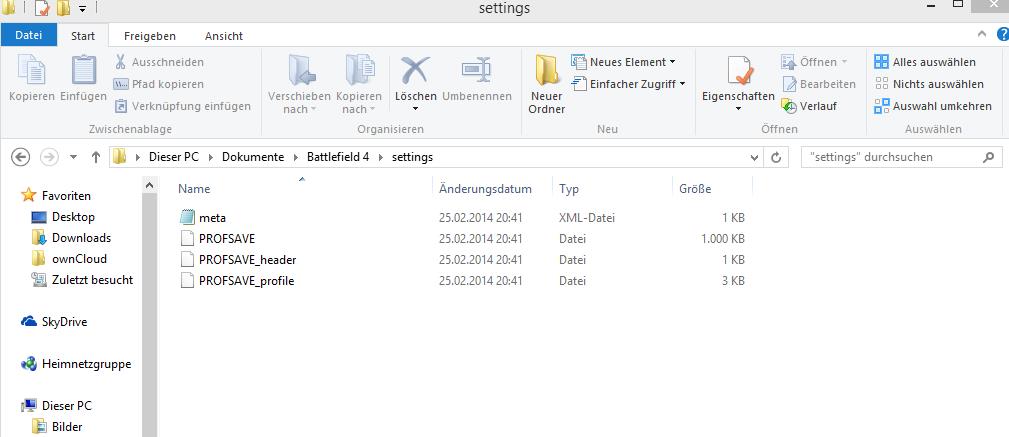Click the up arrow navigation icon

(x=96, y=157)
